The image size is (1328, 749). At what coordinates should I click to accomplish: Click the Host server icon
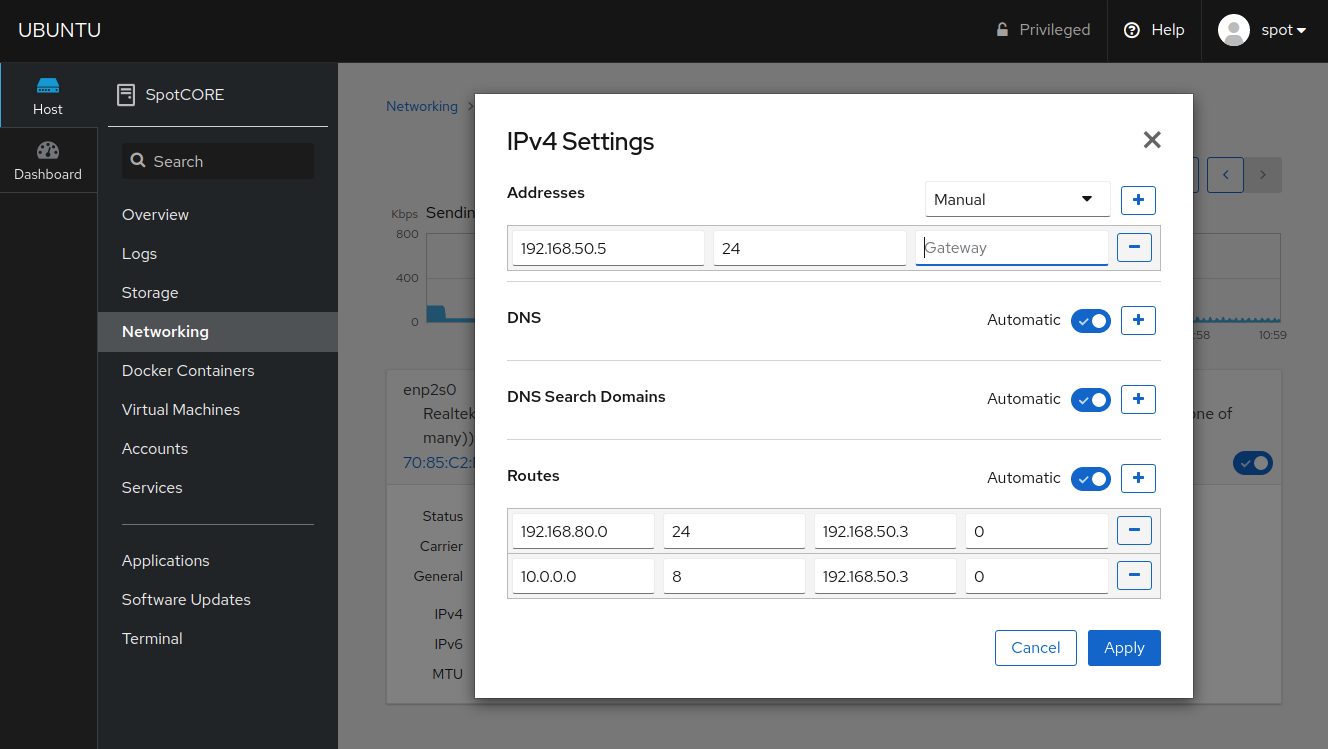coord(48,86)
